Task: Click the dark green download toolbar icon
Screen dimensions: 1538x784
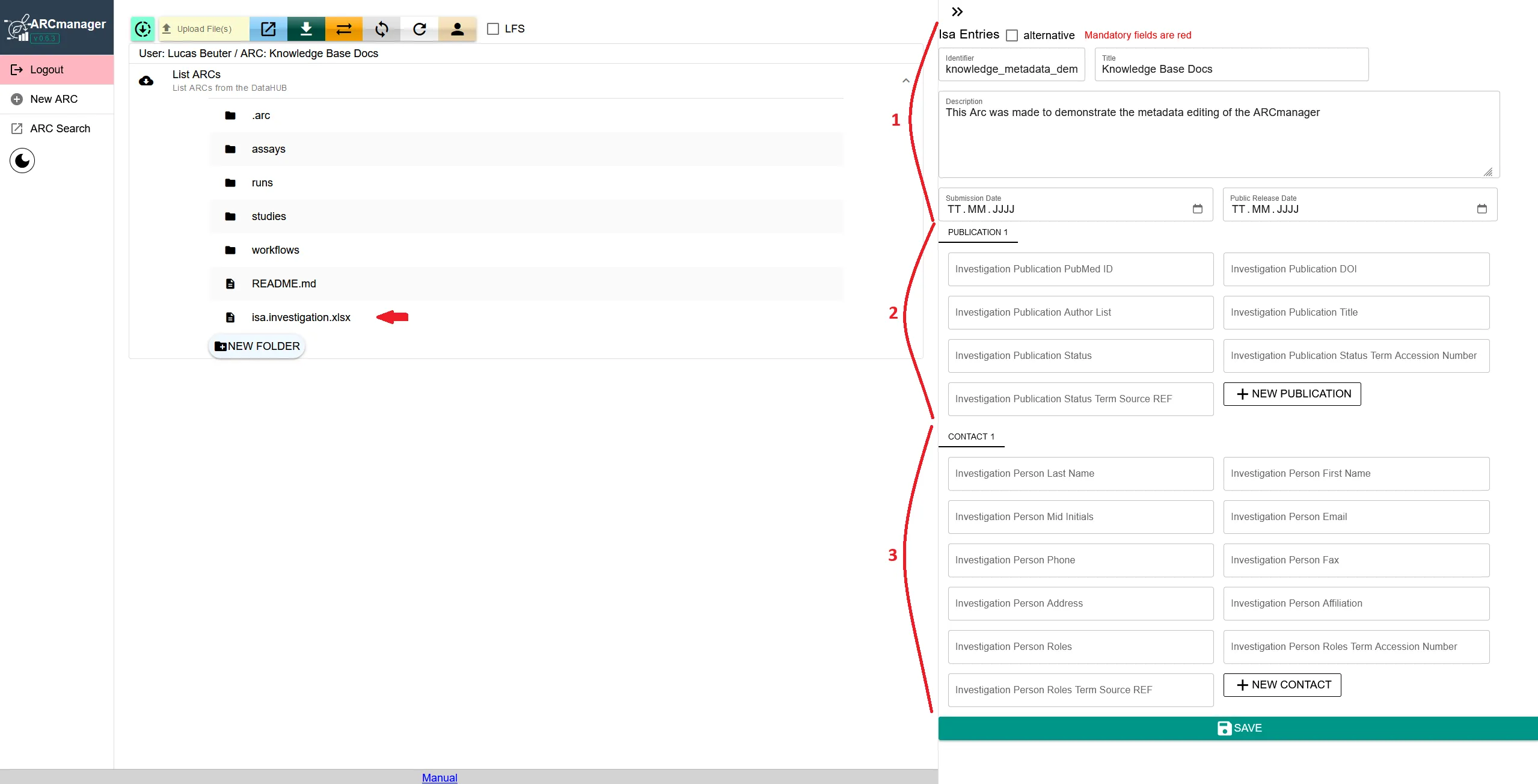Action: [x=306, y=29]
